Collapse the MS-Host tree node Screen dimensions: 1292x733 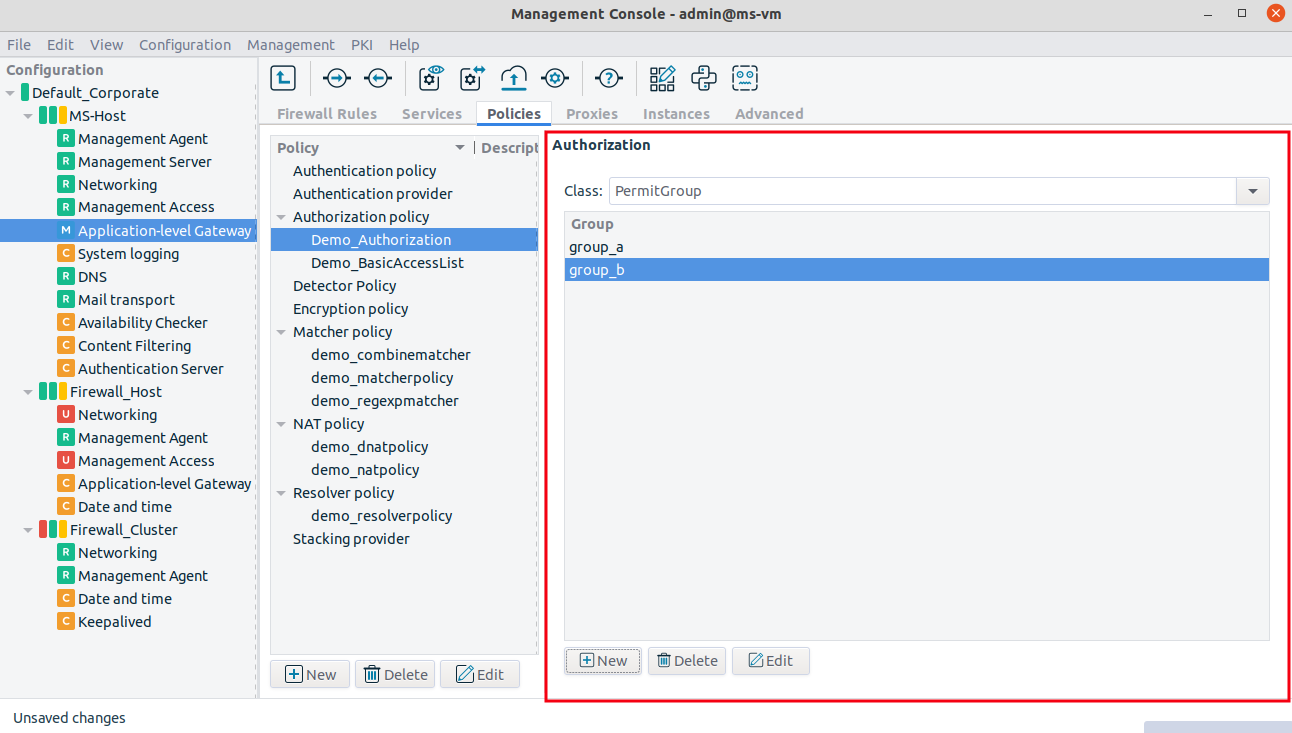[x=28, y=116]
